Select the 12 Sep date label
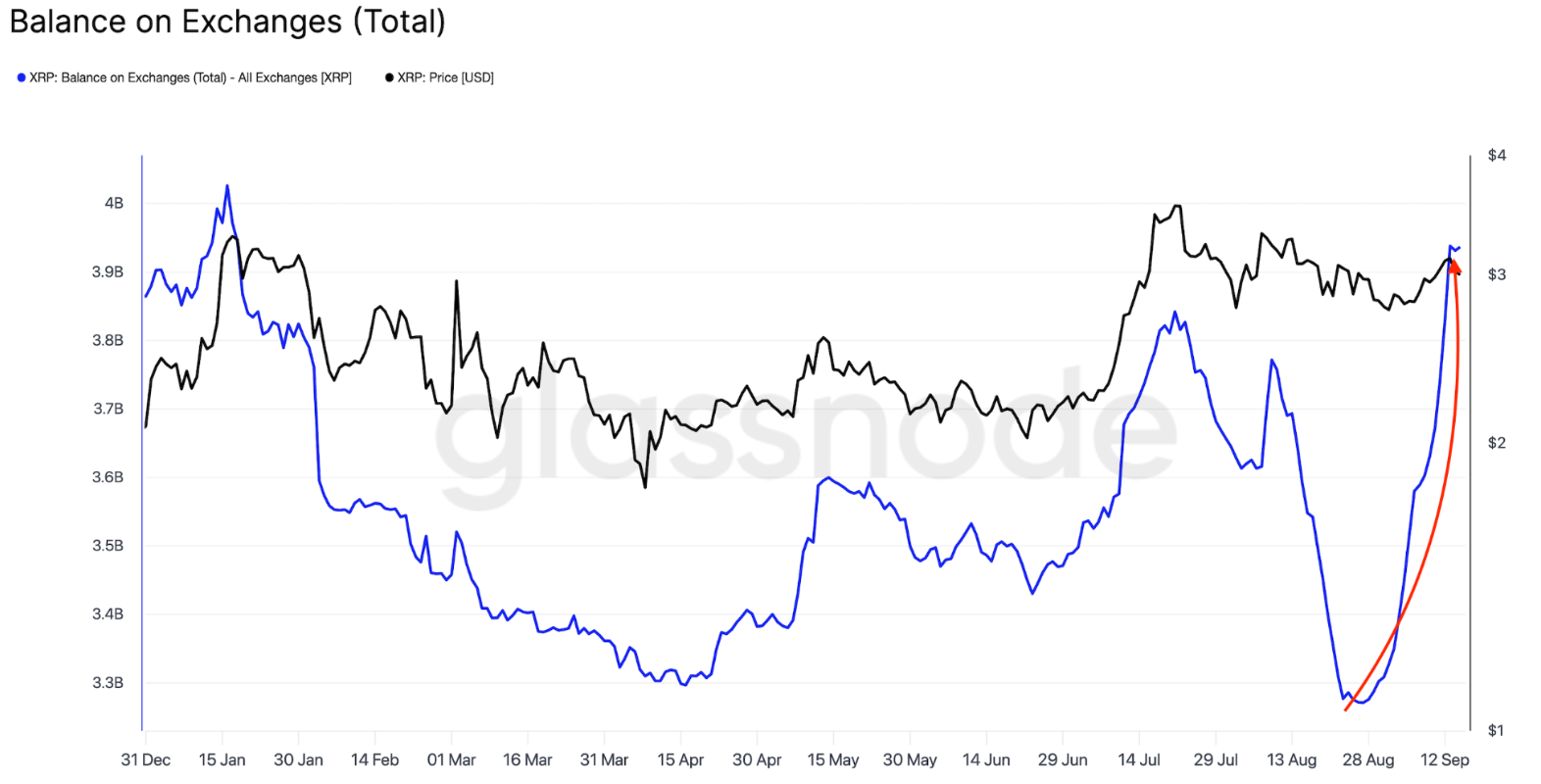 tap(1445, 759)
